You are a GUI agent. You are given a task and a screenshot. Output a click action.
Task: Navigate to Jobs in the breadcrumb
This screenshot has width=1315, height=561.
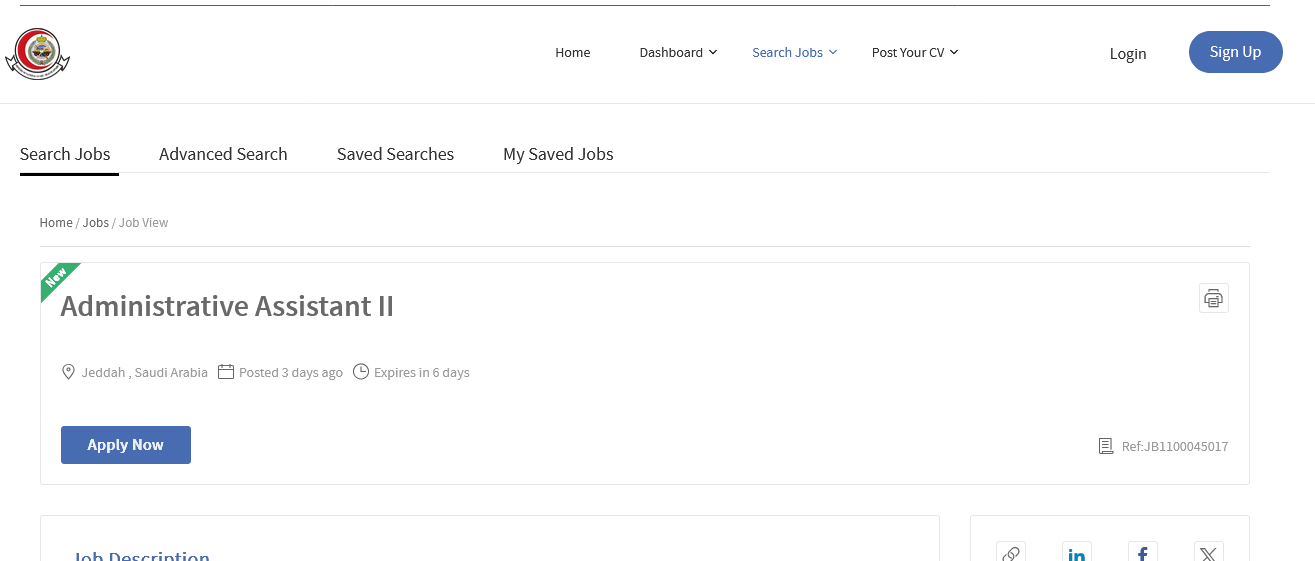(x=96, y=223)
